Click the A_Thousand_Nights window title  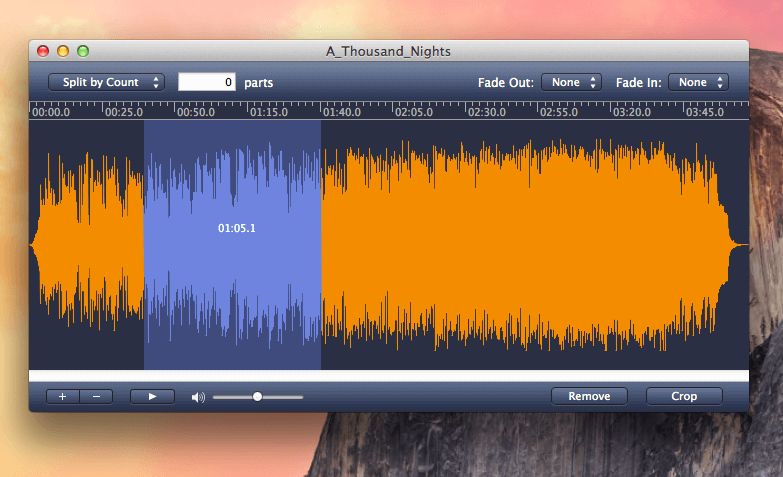pos(389,51)
